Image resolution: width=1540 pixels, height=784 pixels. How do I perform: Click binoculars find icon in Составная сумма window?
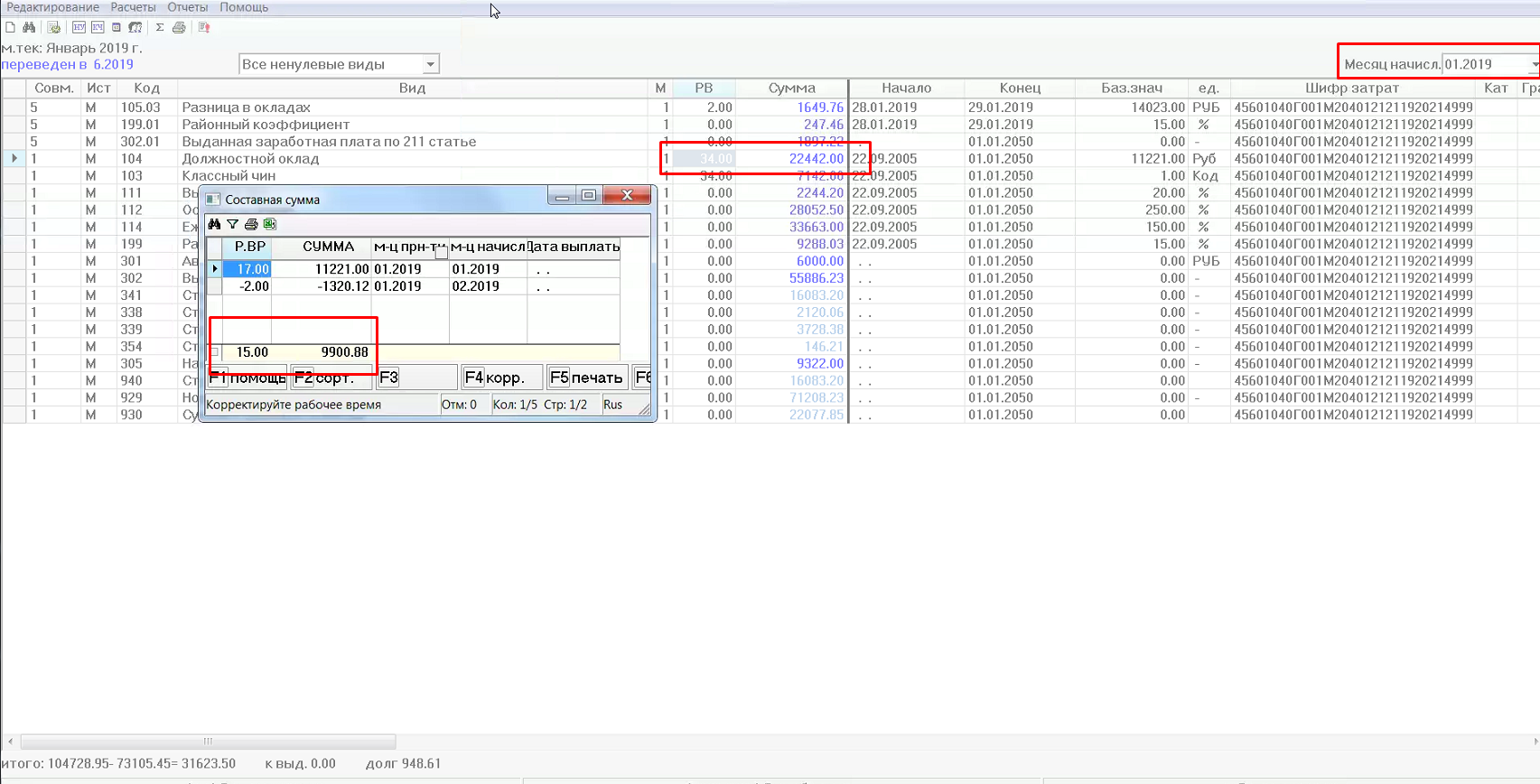[x=215, y=224]
